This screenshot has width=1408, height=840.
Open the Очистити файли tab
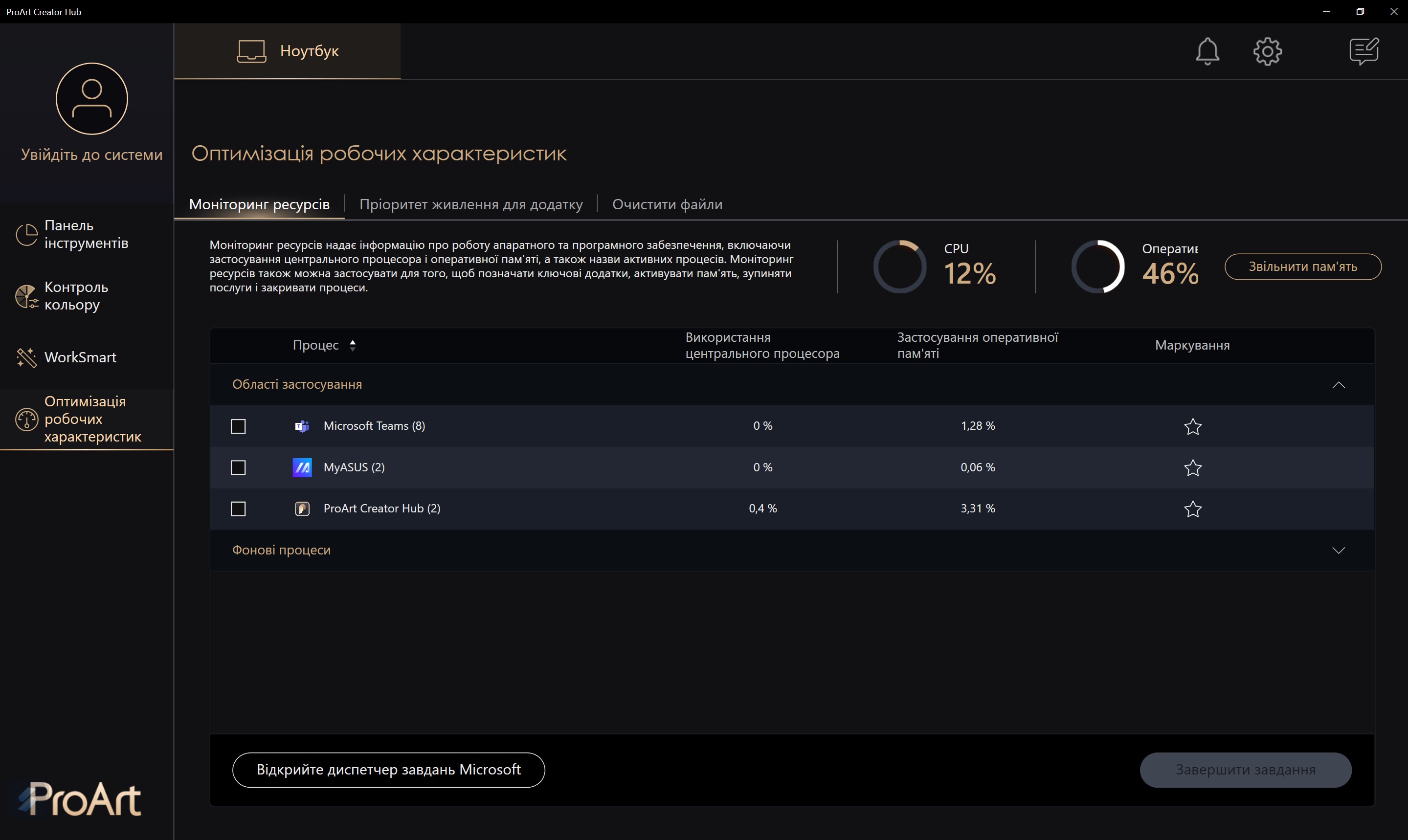tap(667, 204)
